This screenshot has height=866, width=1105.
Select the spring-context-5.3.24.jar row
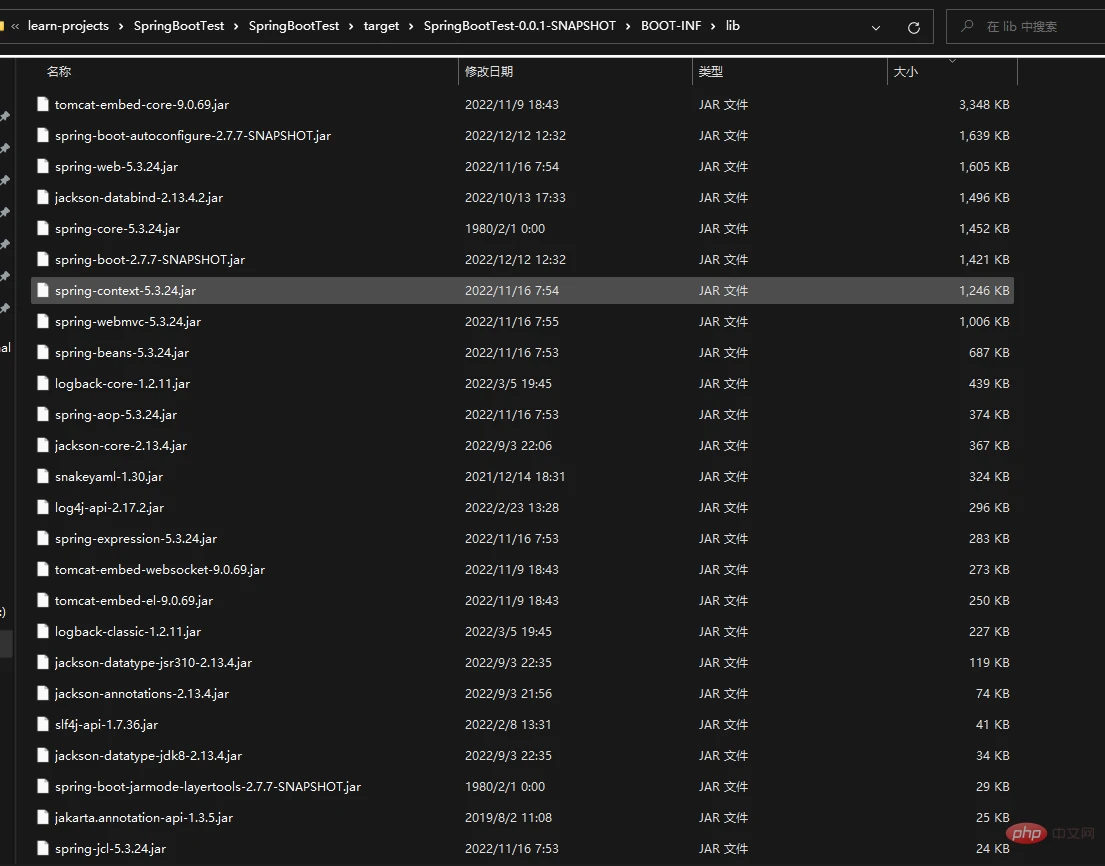(125, 290)
